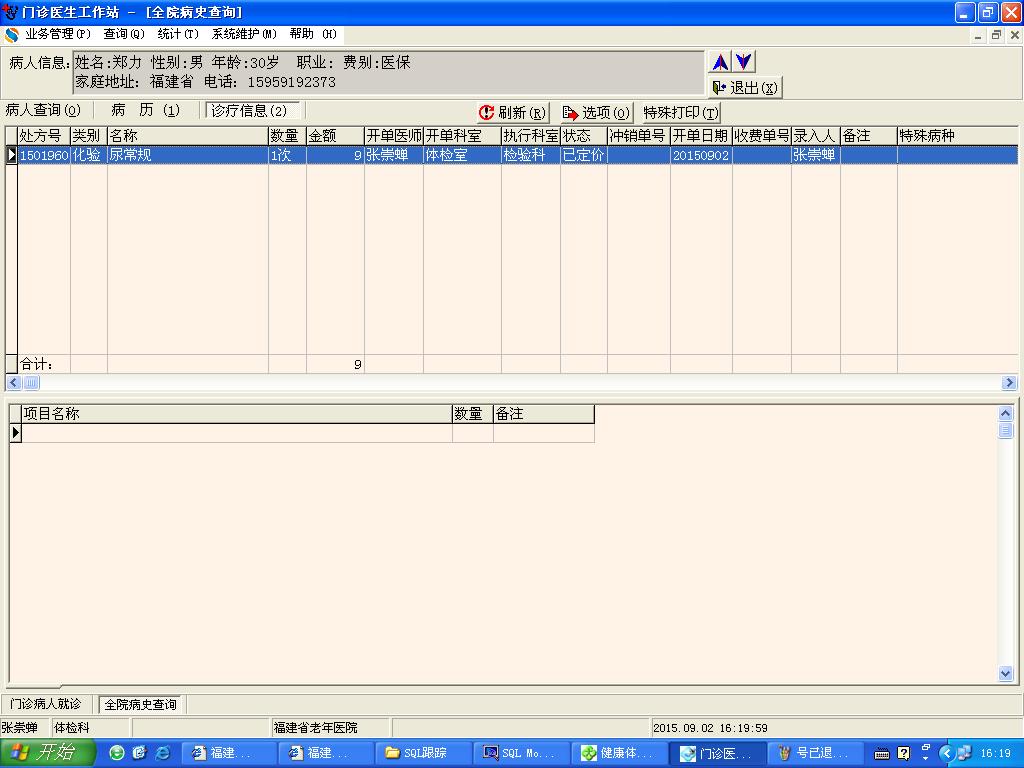Click the 特殊病种 column header
This screenshot has width=1024, height=768.
957,136
